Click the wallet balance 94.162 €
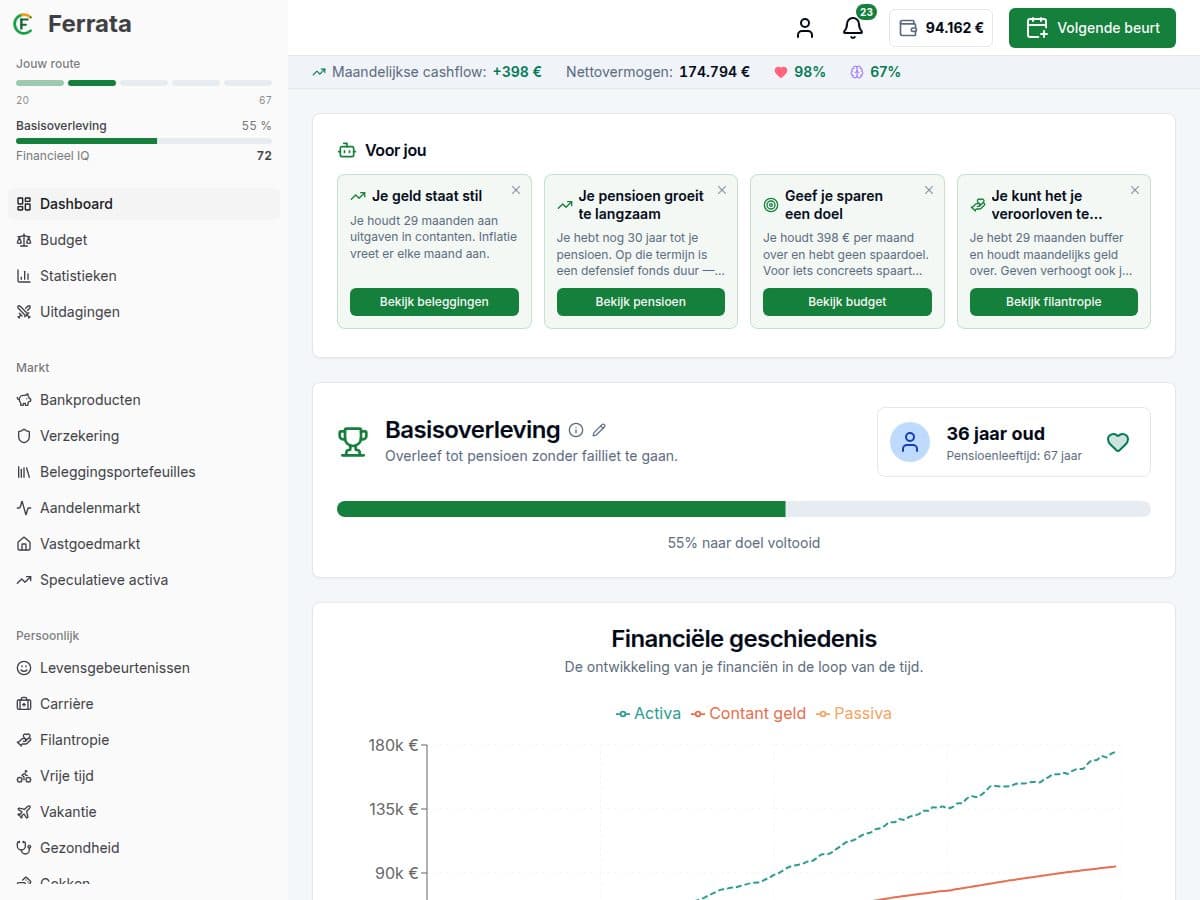Screen dimensions: 1200x900 (x=941, y=28)
